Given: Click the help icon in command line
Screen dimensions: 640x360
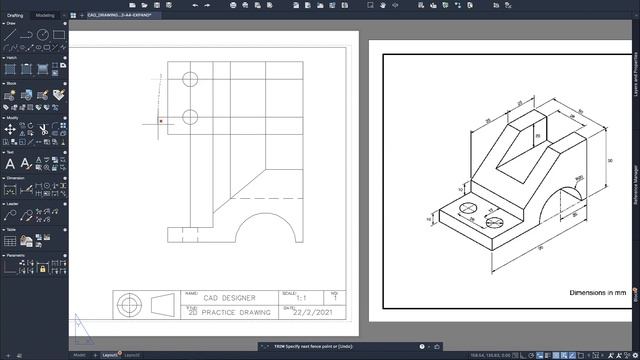Looking at the screenshot, I should pyautogui.click(x=422, y=347).
